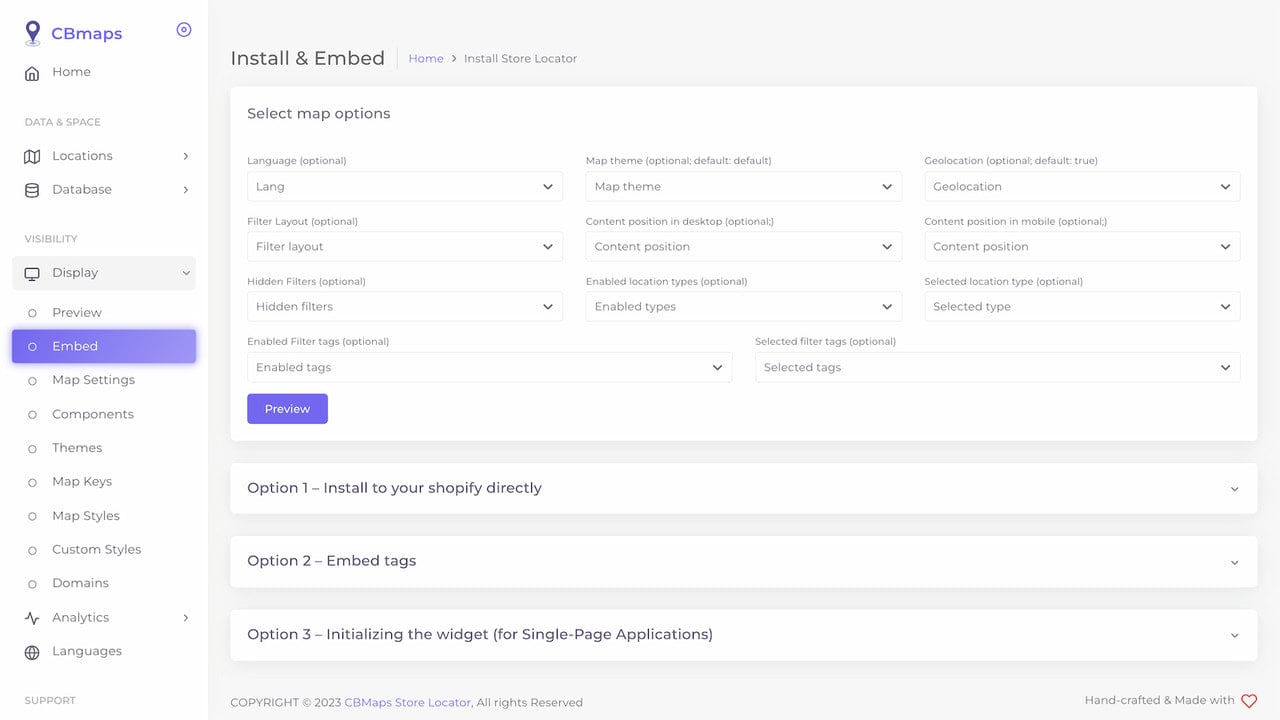Open the Enabled tags dropdown
Screen dimensions: 1280x720
[x=489, y=367]
